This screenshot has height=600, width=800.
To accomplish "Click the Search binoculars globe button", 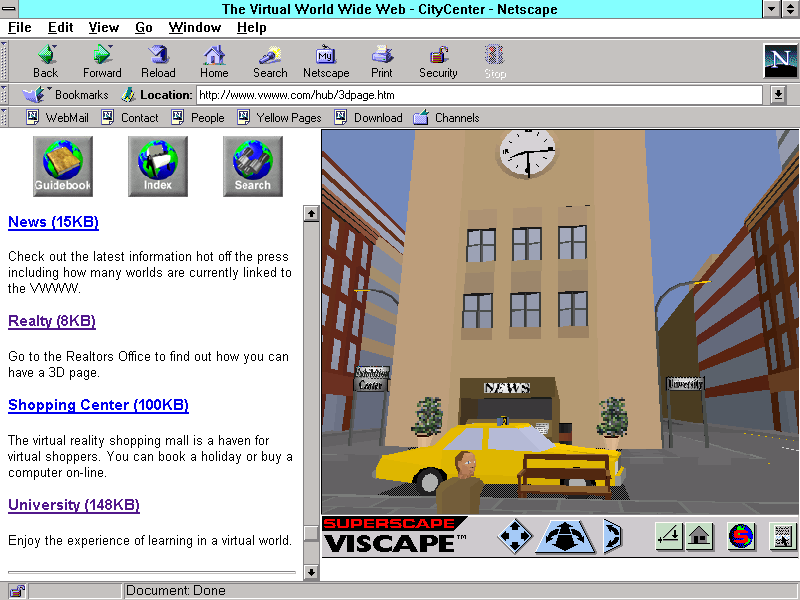I will click(x=253, y=166).
